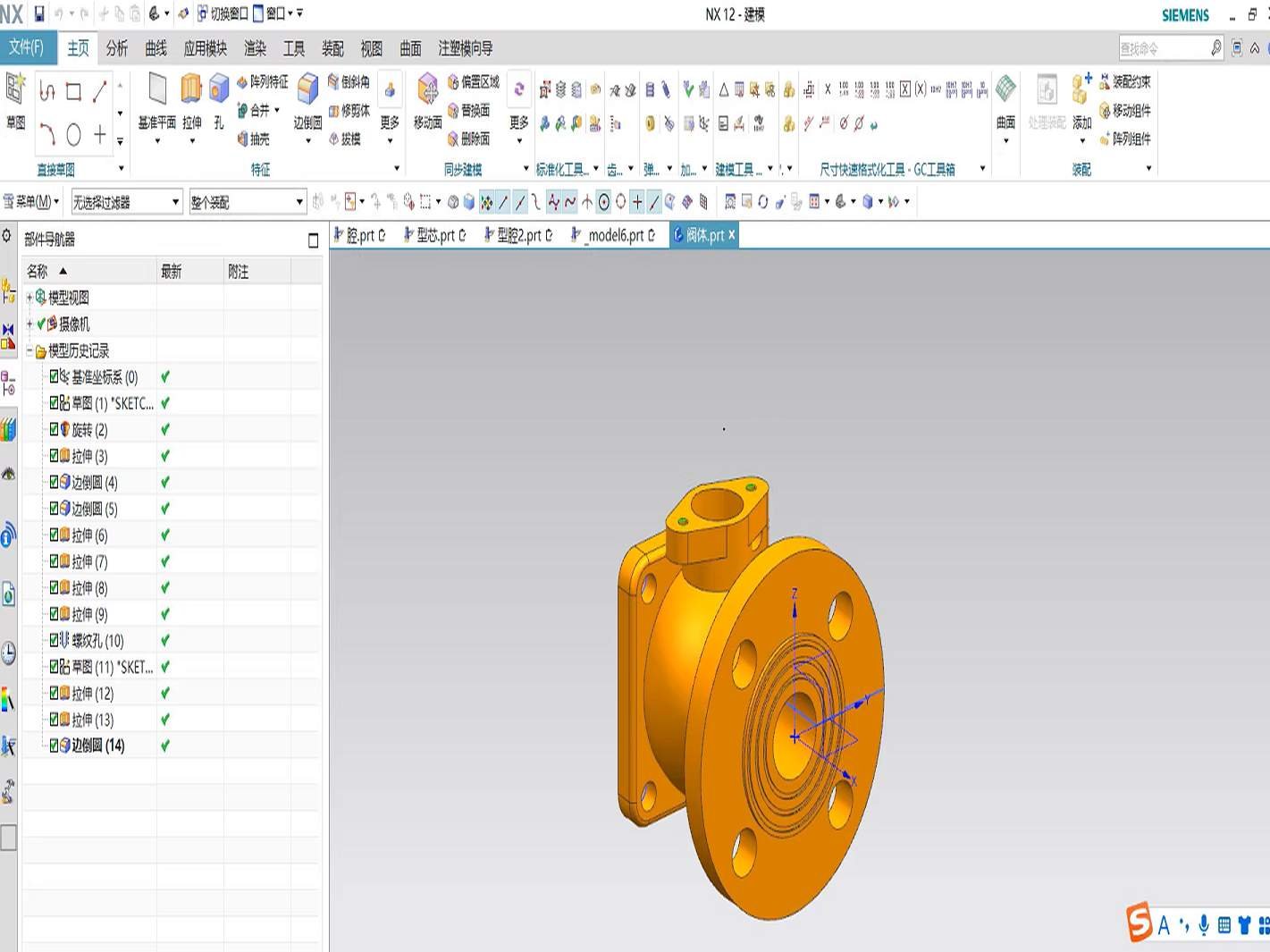This screenshot has width=1270, height=952.
Task: Select the arc sketch tool
Action: (x=47, y=135)
